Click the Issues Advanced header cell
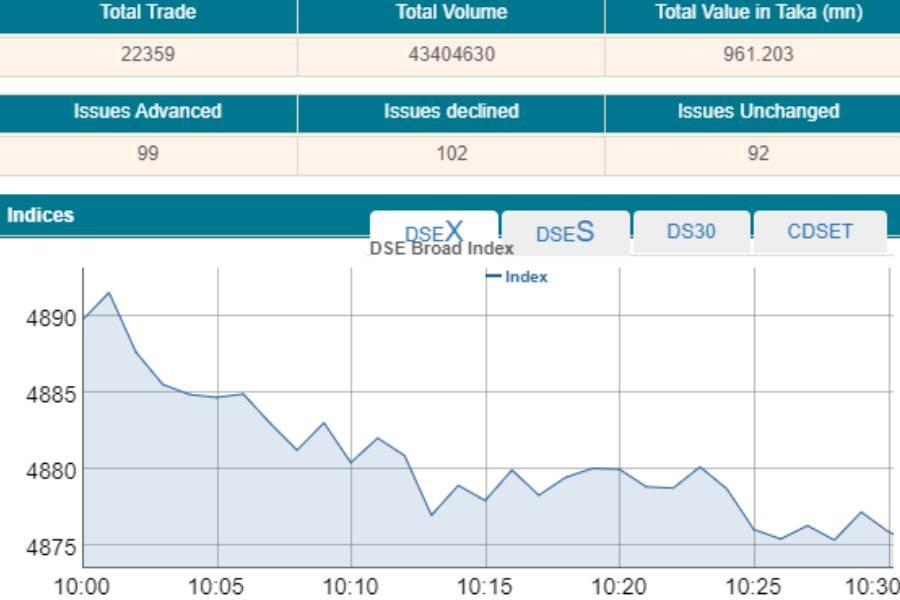900x600 pixels. [x=148, y=111]
